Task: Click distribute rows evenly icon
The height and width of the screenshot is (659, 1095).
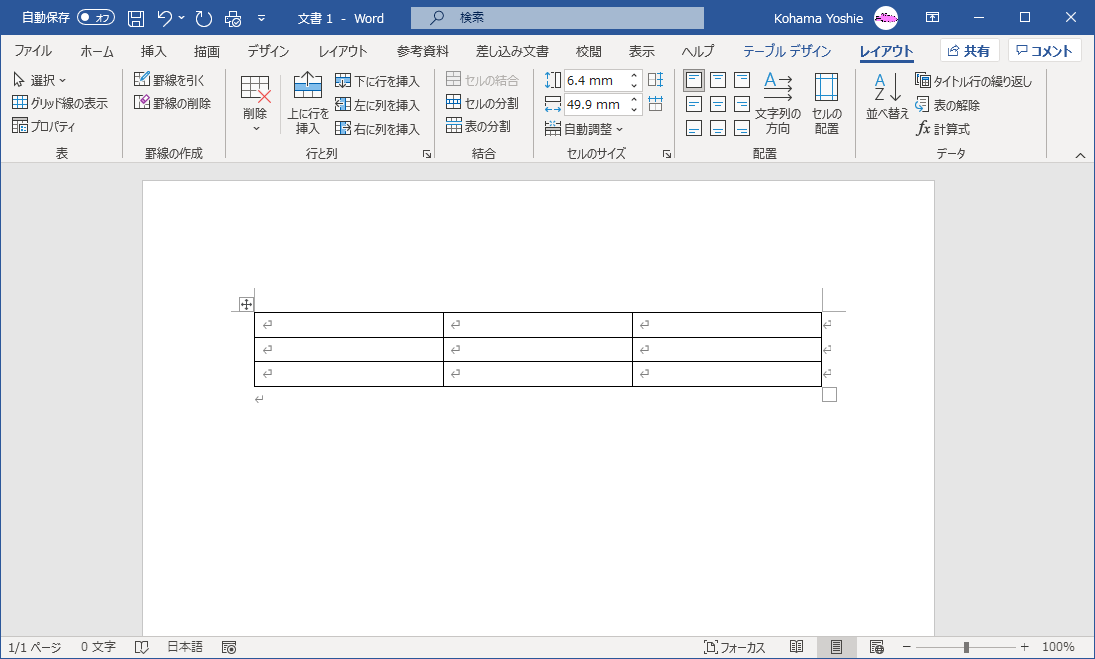Action: point(656,80)
